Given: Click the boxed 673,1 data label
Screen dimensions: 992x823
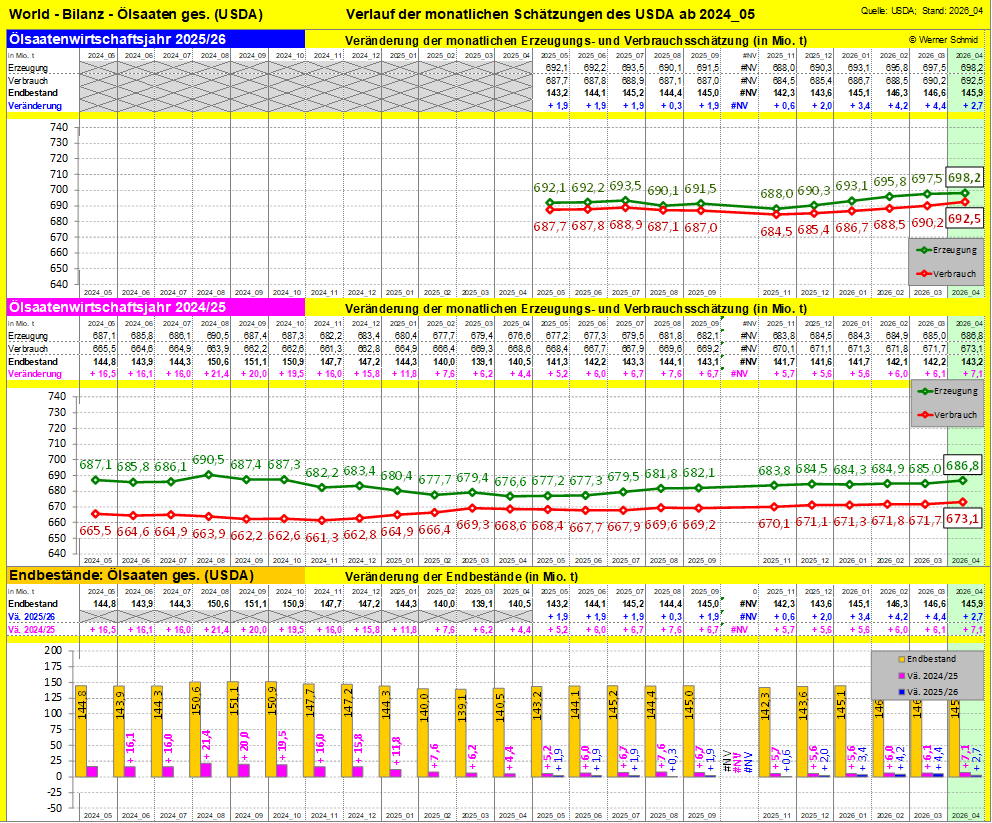Looking at the screenshot, I should pyautogui.click(x=965, y=517).
